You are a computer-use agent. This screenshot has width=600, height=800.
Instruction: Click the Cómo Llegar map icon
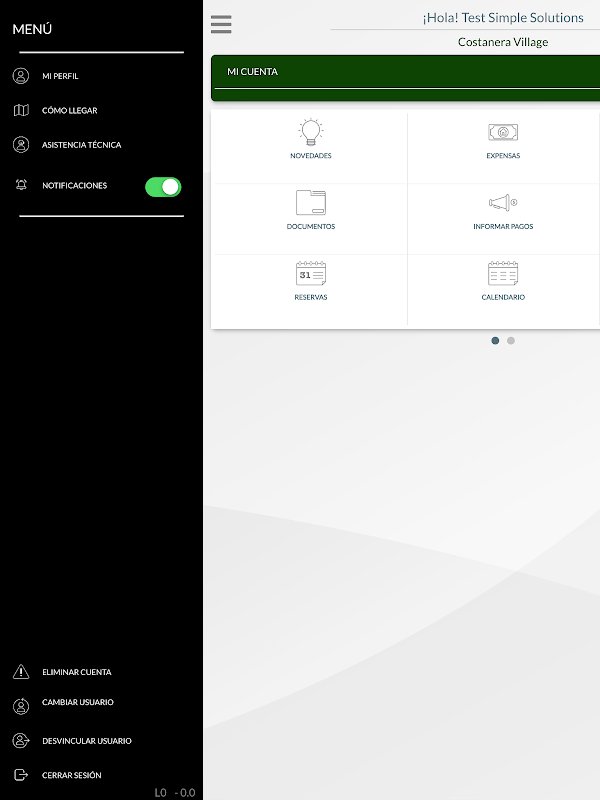click(x=21, y=110)
